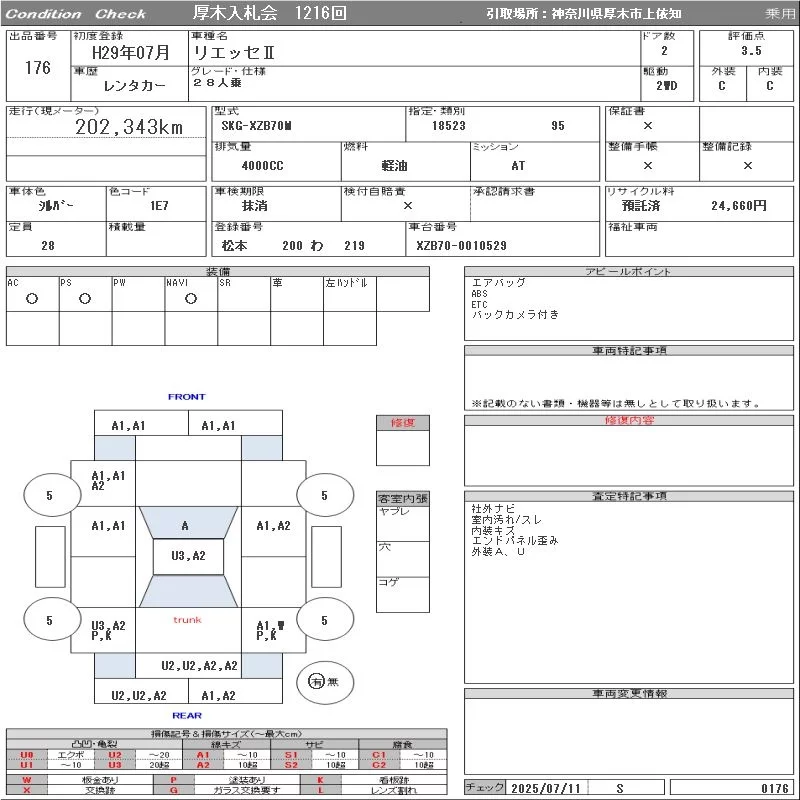Screen dimensions: 800x800
Task: Click the circle mark under AC
Action: 32,299
